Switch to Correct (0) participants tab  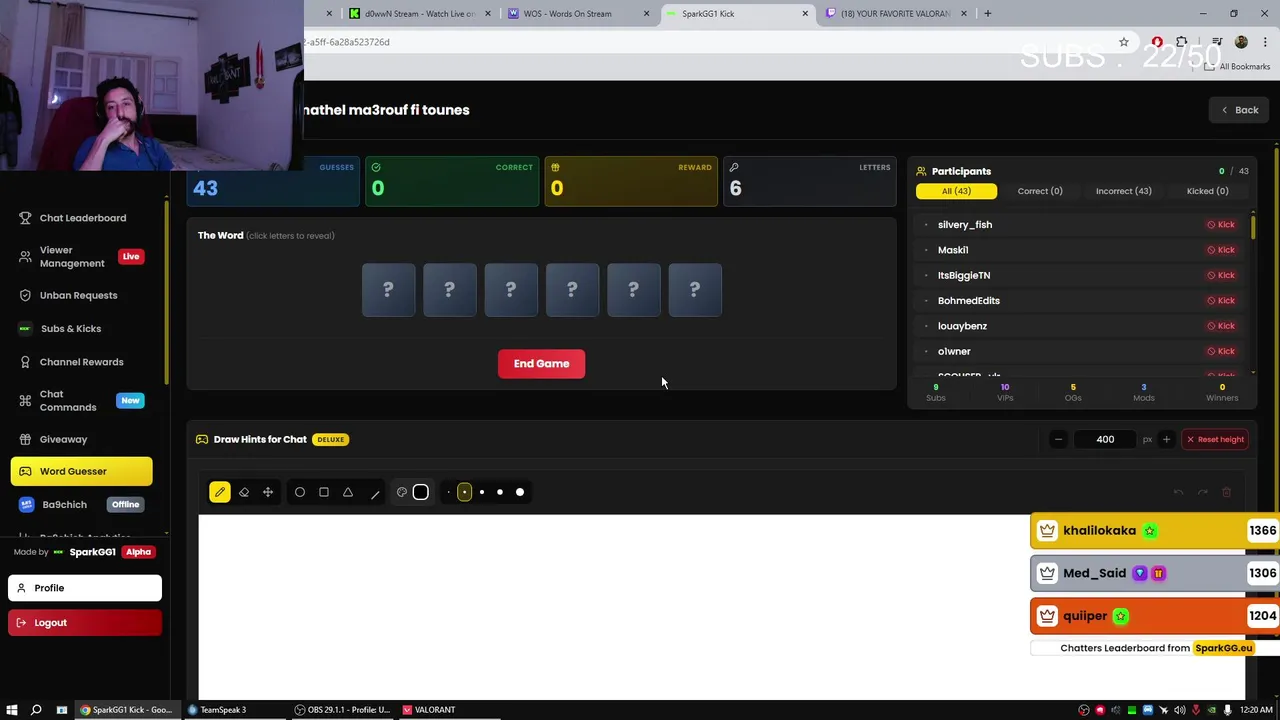tap(1040, 191)
